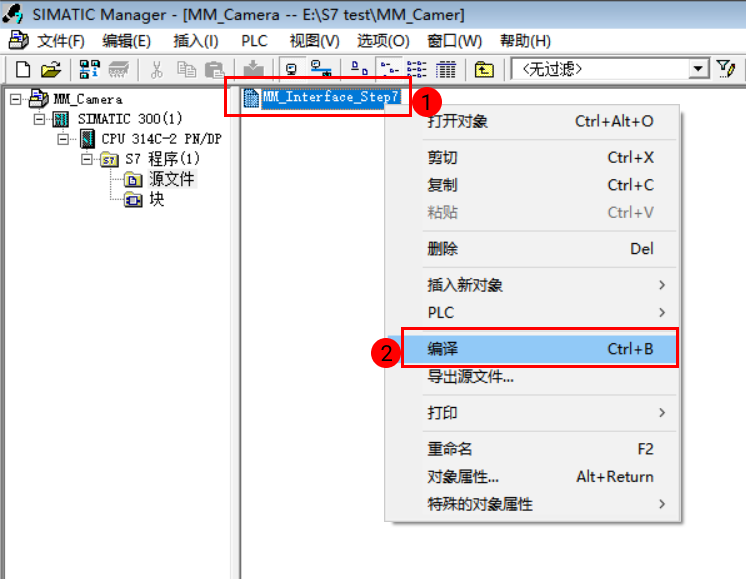Click the SIMATIC Manager menu bar document icon
This screenshot has height=579, width=746.
coord(18,40)
